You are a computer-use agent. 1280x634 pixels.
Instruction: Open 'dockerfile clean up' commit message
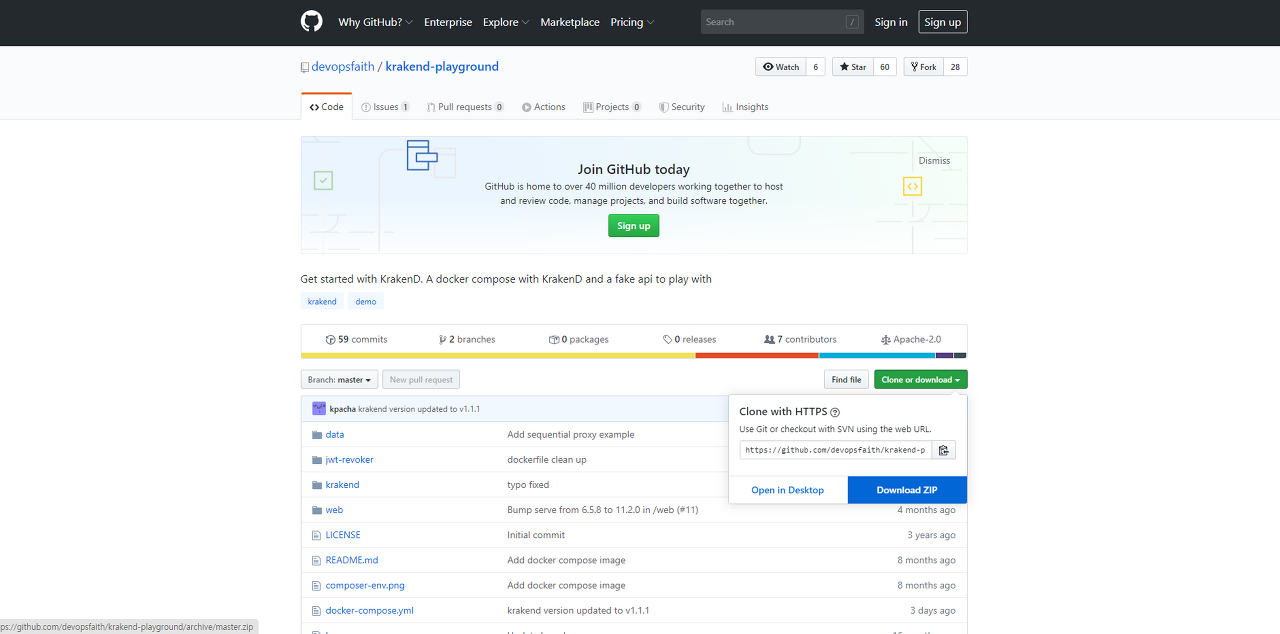[x=547, y=460]
